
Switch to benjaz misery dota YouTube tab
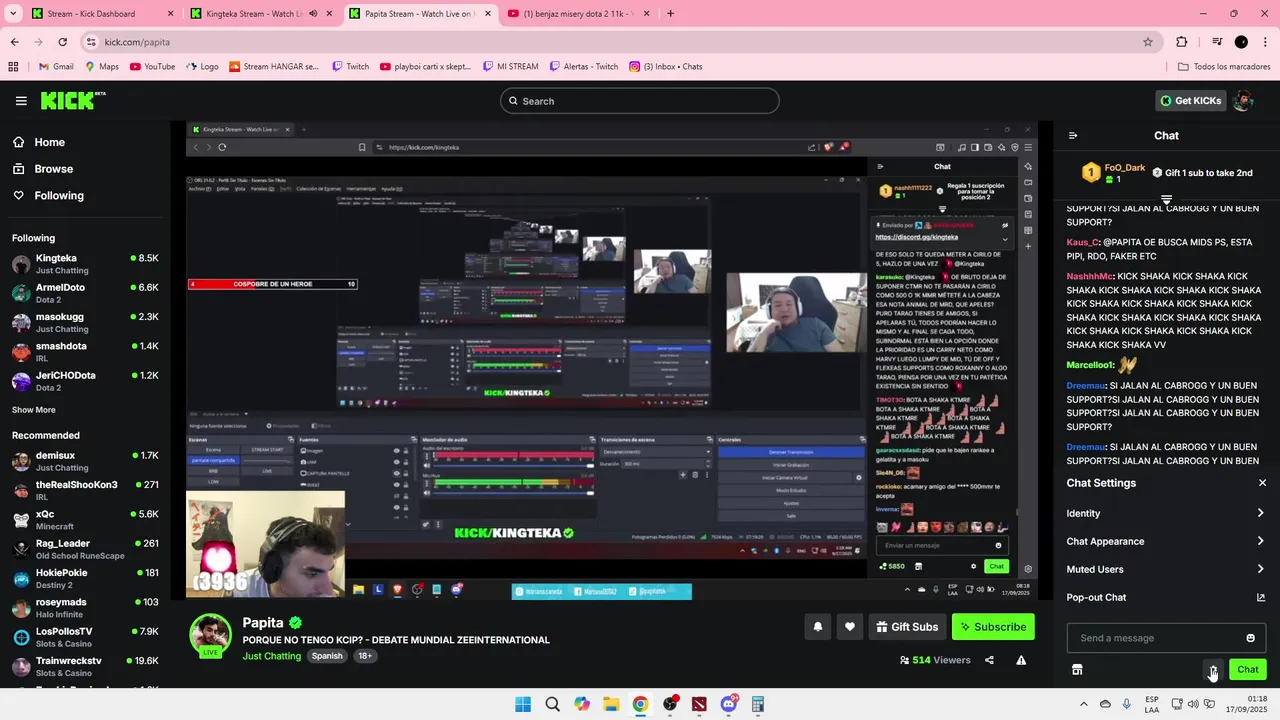578,14
